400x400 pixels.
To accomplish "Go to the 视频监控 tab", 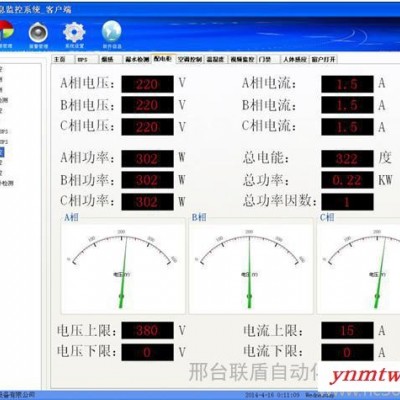I will pos(242,59).
